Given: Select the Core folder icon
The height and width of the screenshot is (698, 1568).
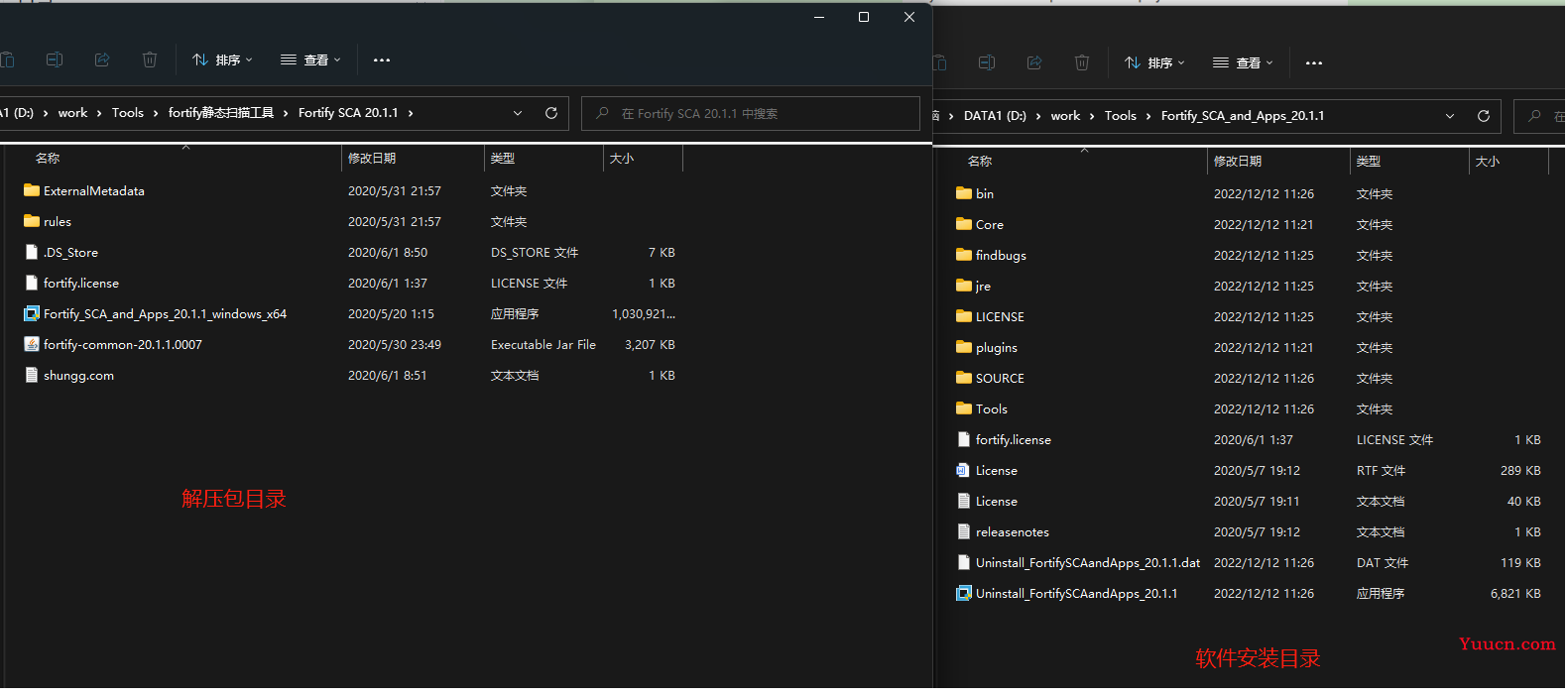Looking at the screenshot, I should (x=964, y=224).
